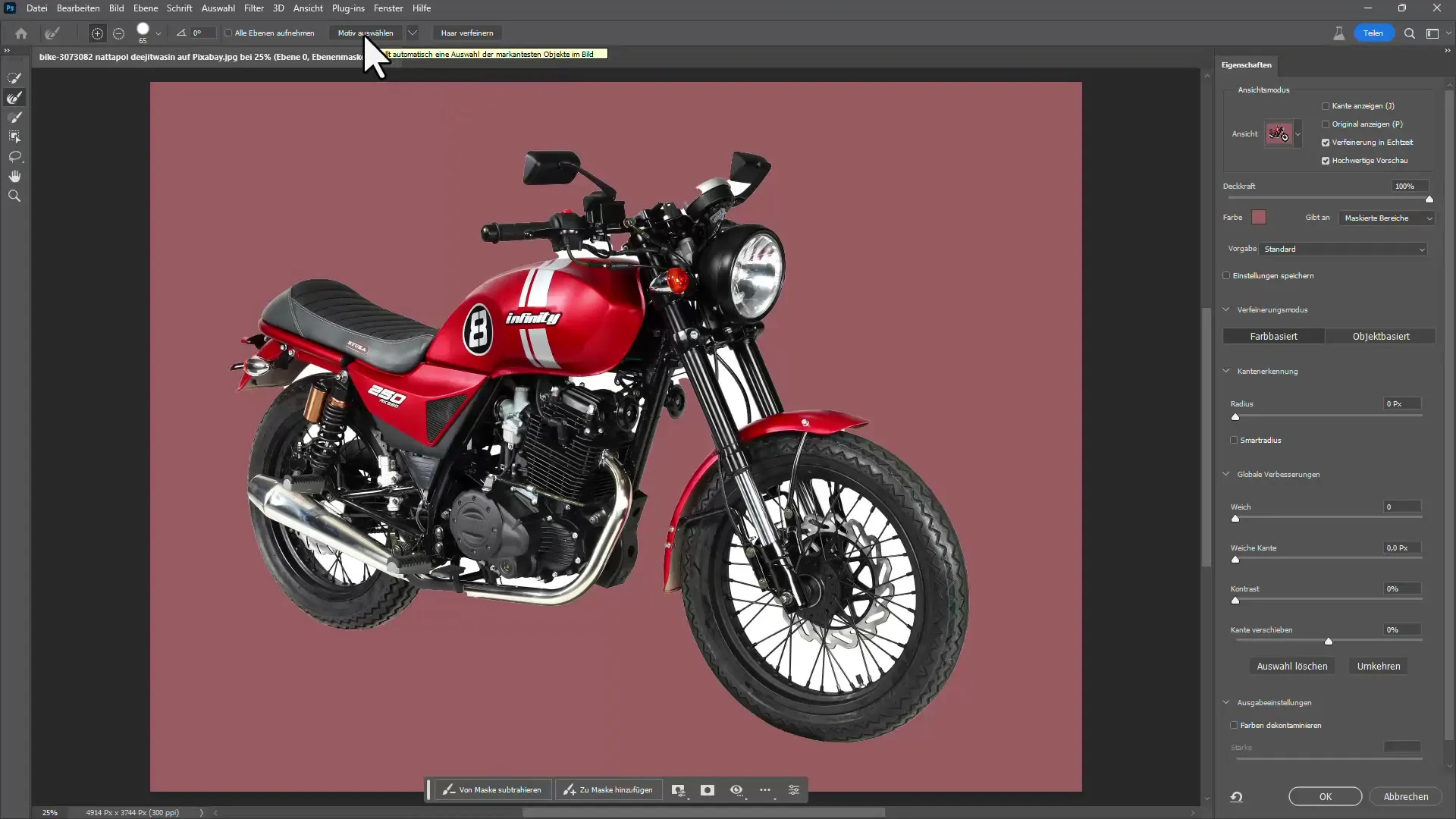Click the invert mask icon in contextual bar
Viewport: 1456px width, 819px height.
(708, 790)
